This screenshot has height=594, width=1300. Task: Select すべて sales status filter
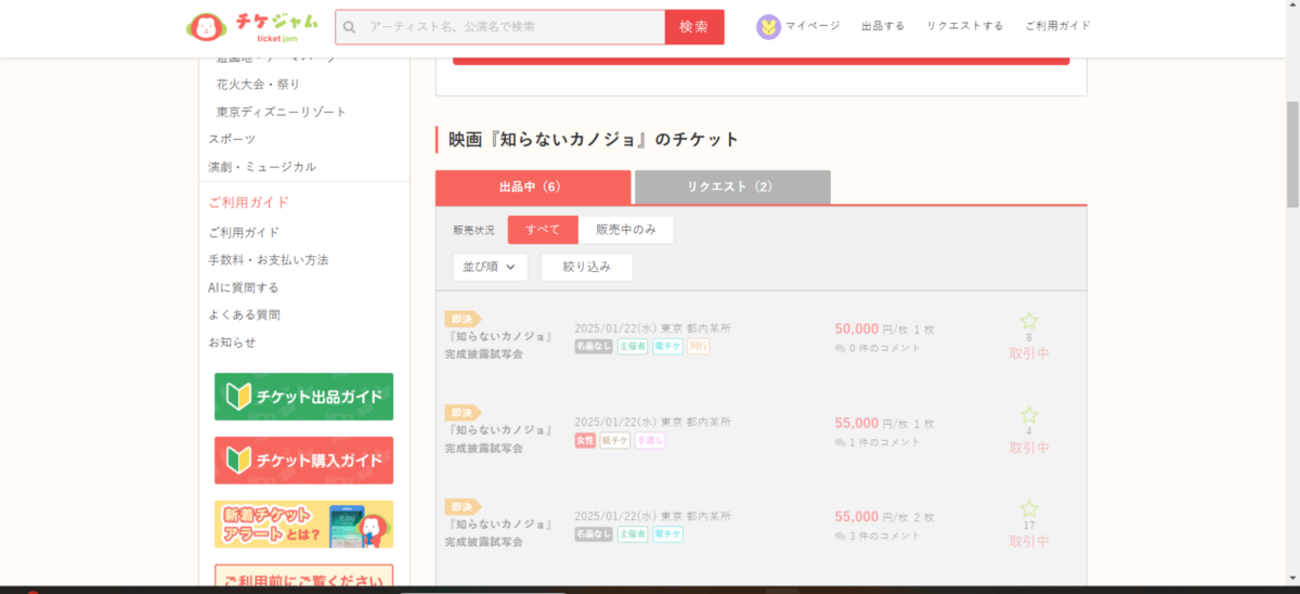pyautogui.click(x=543, y=230)
